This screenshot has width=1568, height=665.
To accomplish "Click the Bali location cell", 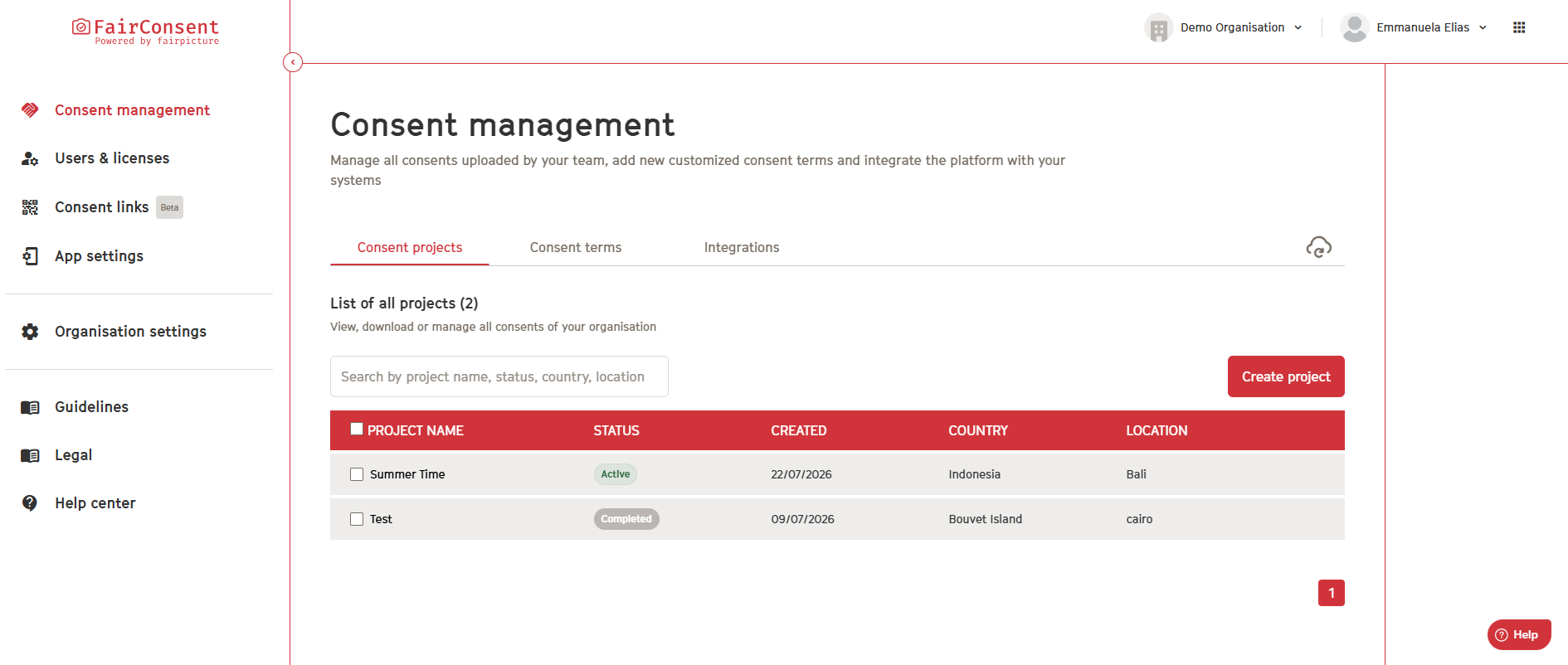I will pos(1136,474).
